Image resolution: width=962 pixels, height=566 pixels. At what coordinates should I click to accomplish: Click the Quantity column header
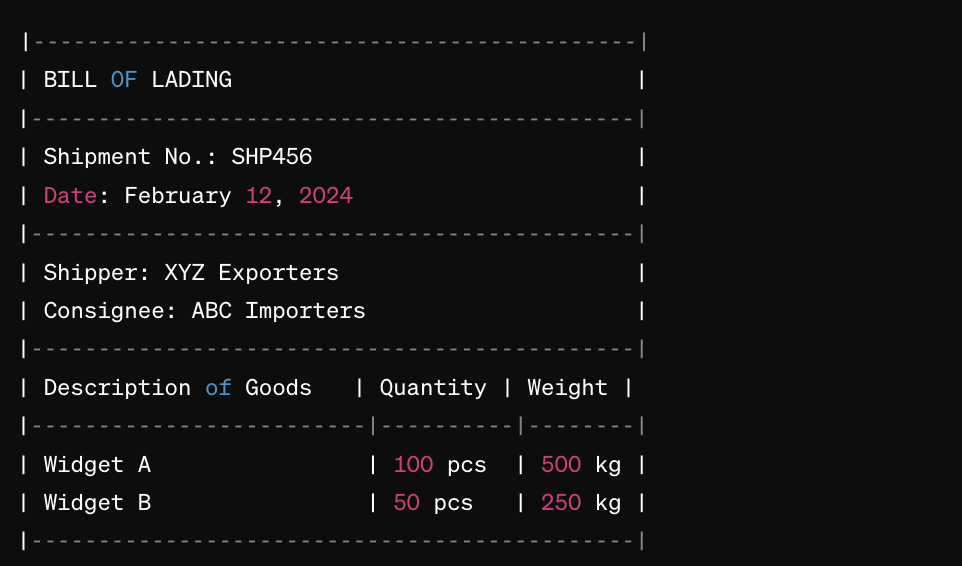(433, 388)
